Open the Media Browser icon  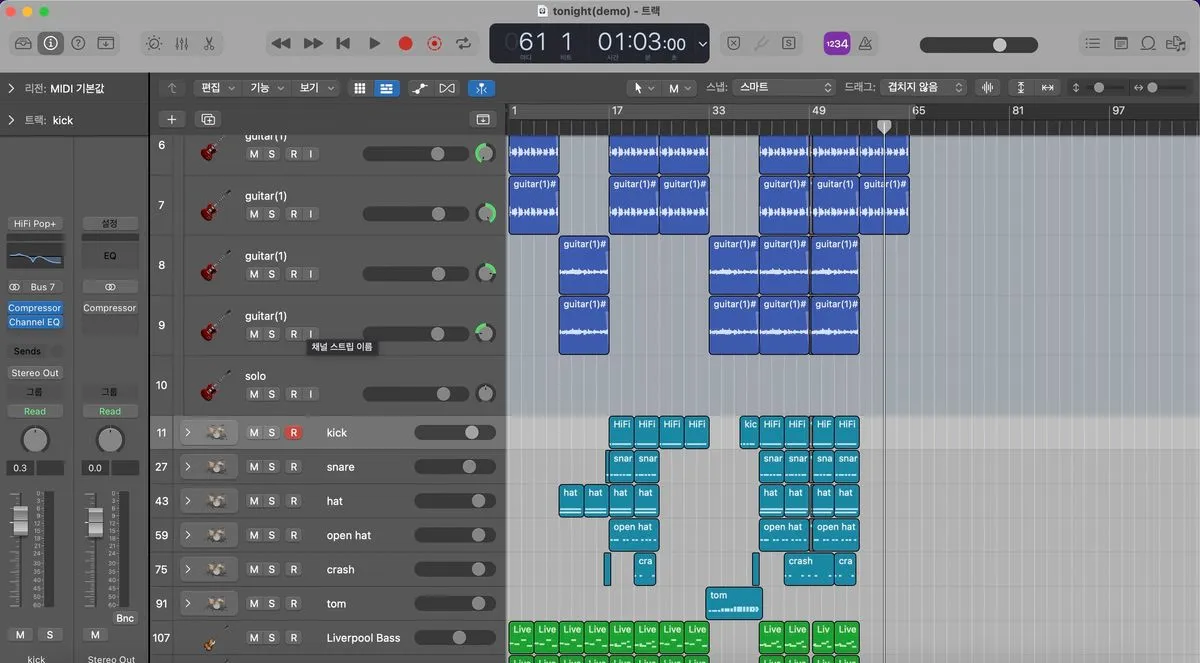tap(1176, 43)
